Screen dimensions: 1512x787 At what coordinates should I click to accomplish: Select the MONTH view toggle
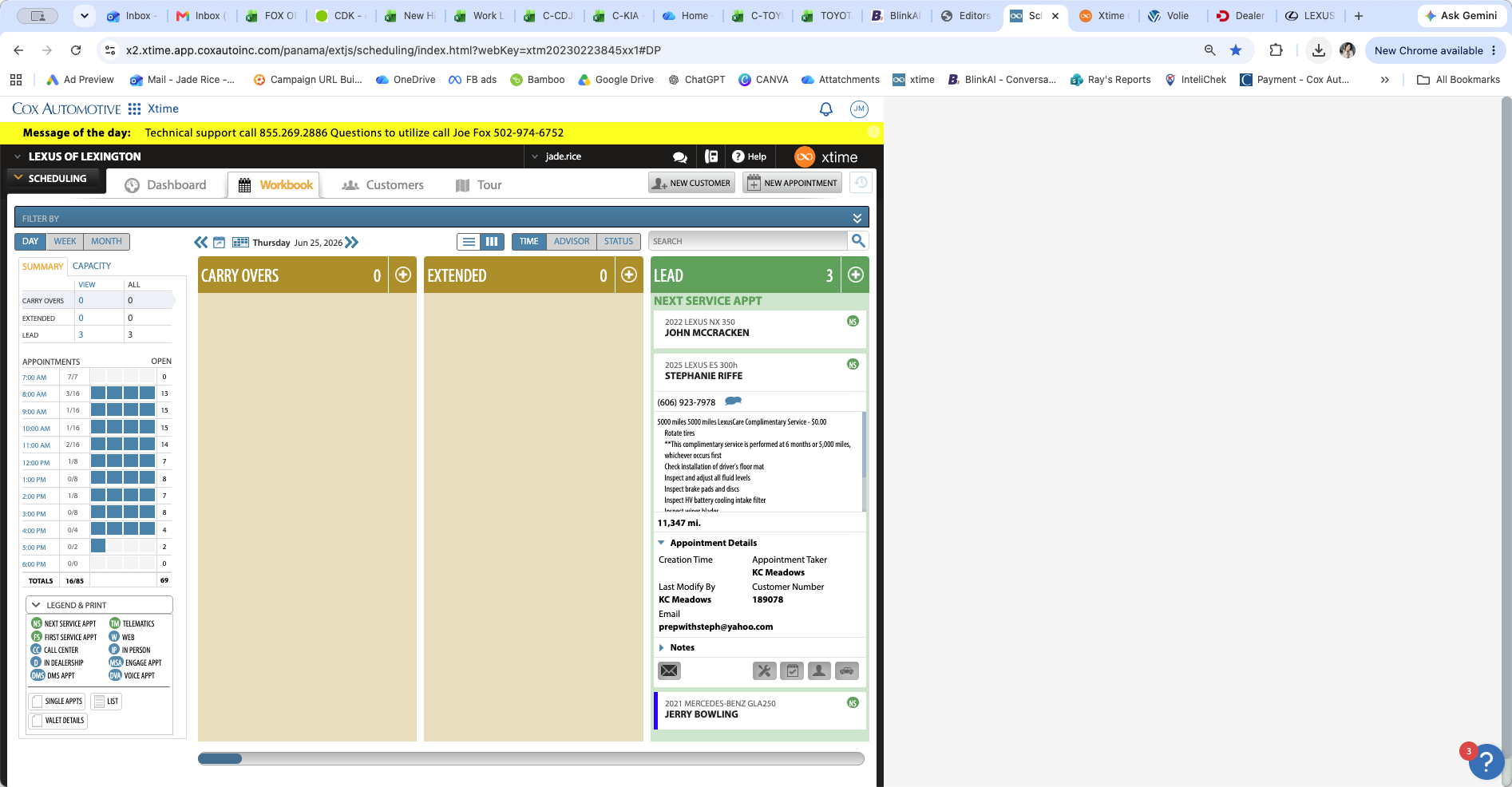tap(106, 241)
